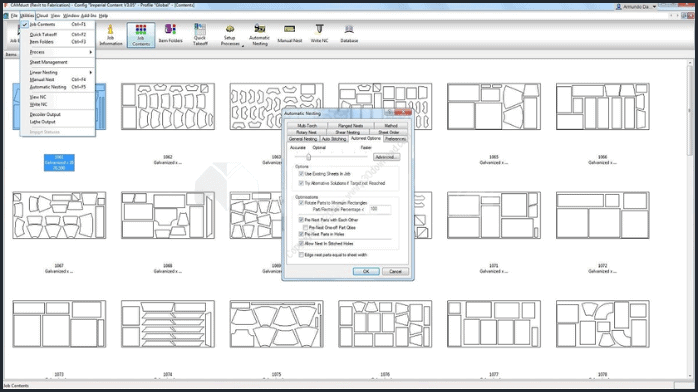Switch to Flanged Nests tab
Screen dimensions: 698x392
350,126
